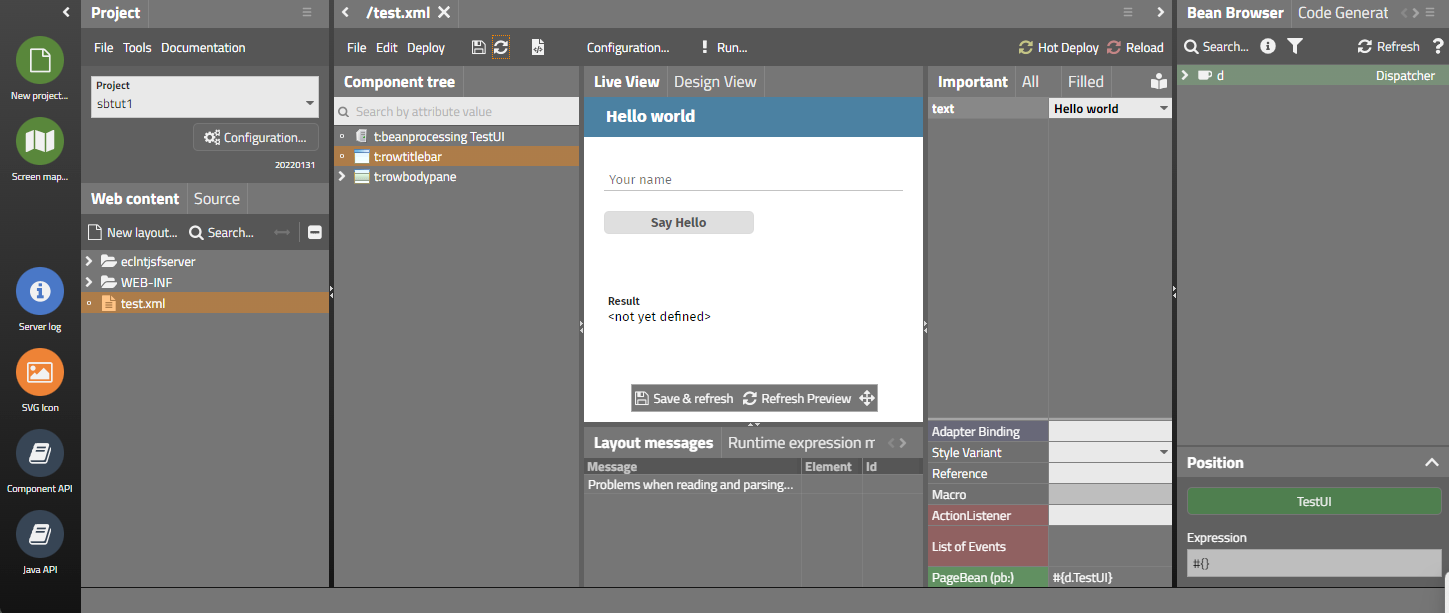The width and height of the screenshot is (1449, 613).
Task: Click the Your name input field
Action: point(753,180)
